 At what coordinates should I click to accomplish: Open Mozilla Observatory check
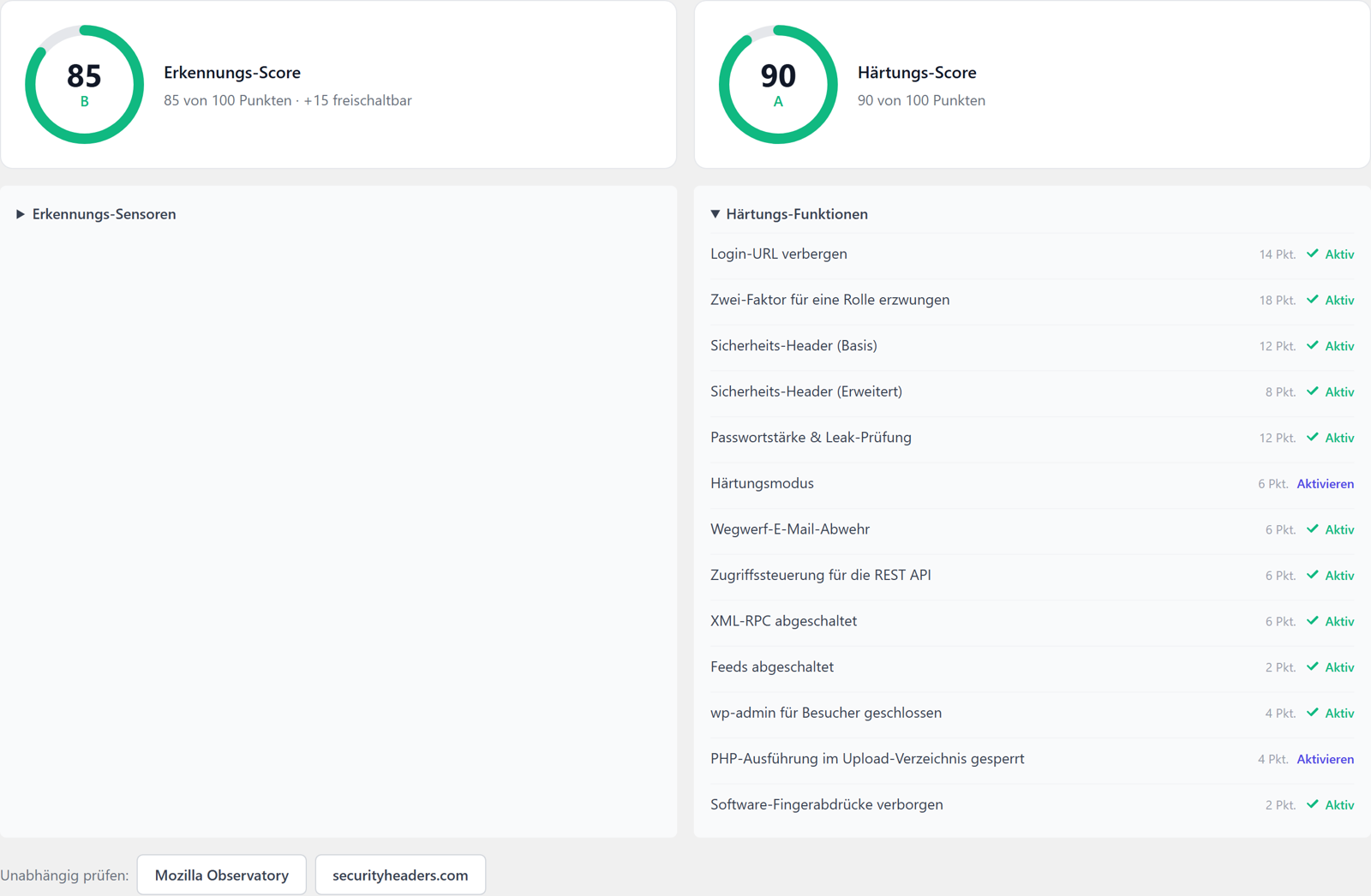(221, 875)
